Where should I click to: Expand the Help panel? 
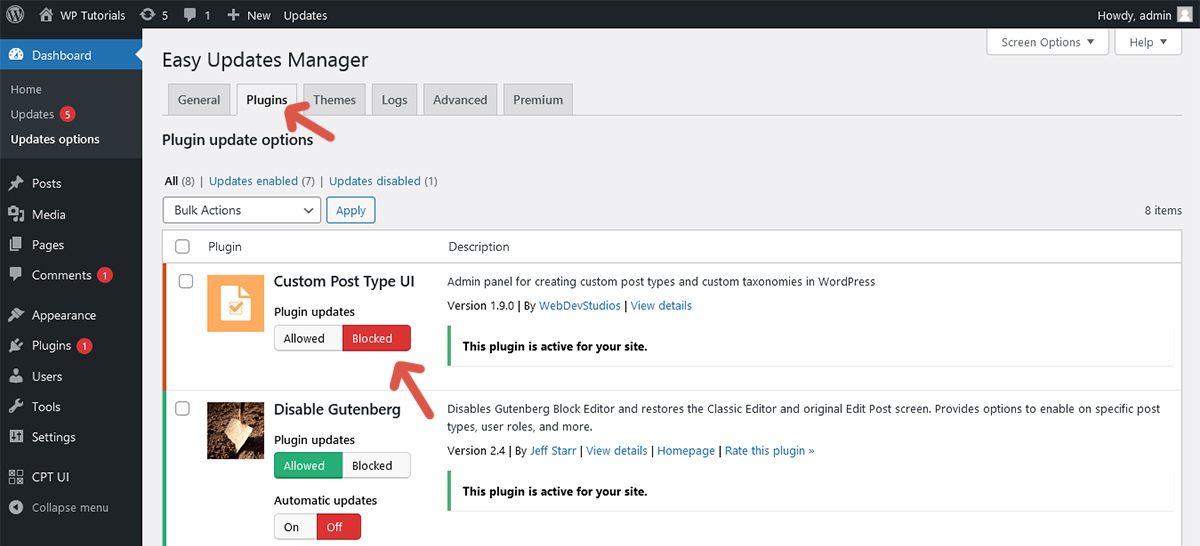click(1149, 42)
